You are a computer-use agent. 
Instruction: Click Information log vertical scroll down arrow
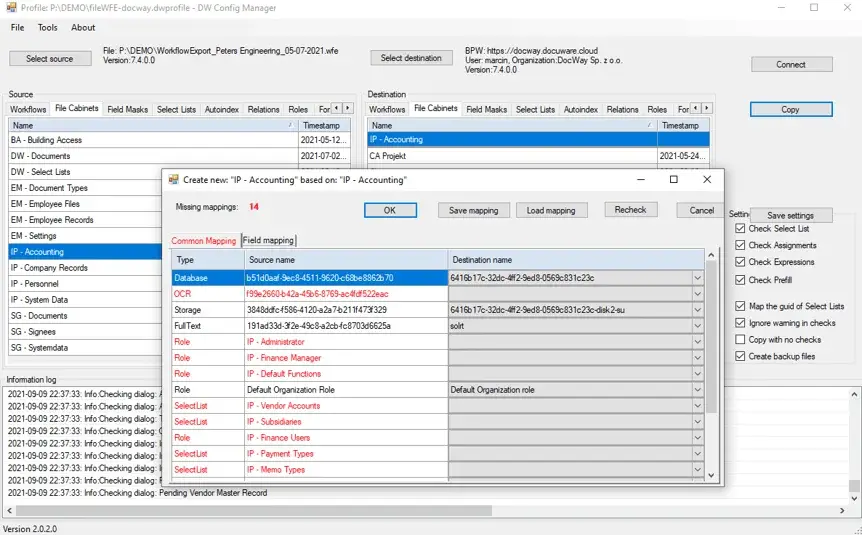[x=854, y=499]
